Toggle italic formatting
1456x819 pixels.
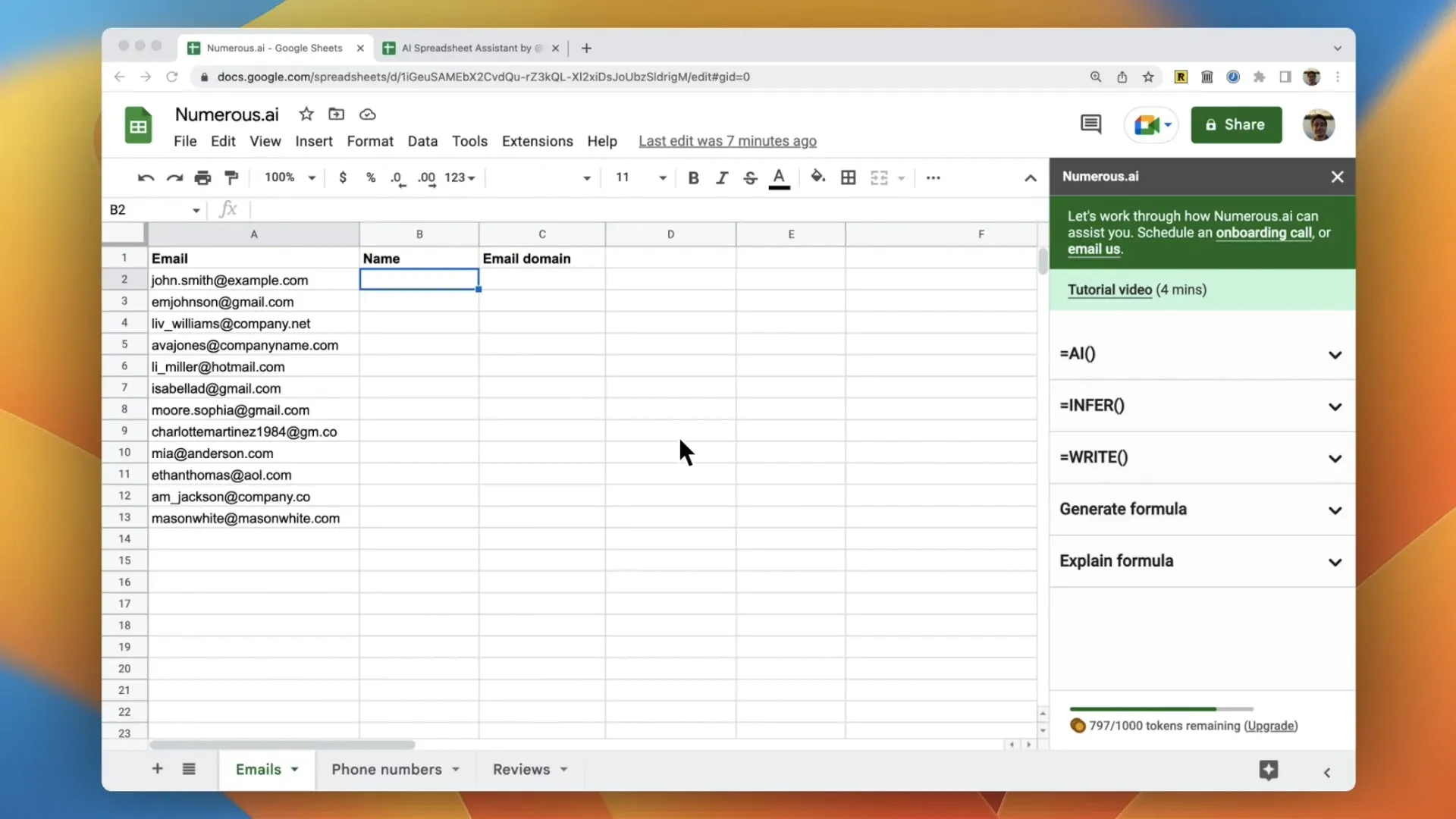tap(721, 177)
